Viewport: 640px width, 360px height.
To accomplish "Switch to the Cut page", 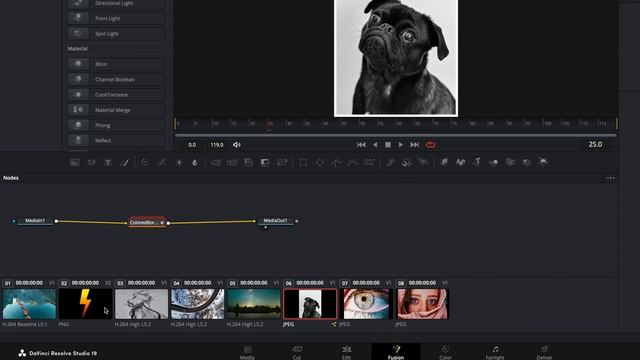I will tap(297, 353).
